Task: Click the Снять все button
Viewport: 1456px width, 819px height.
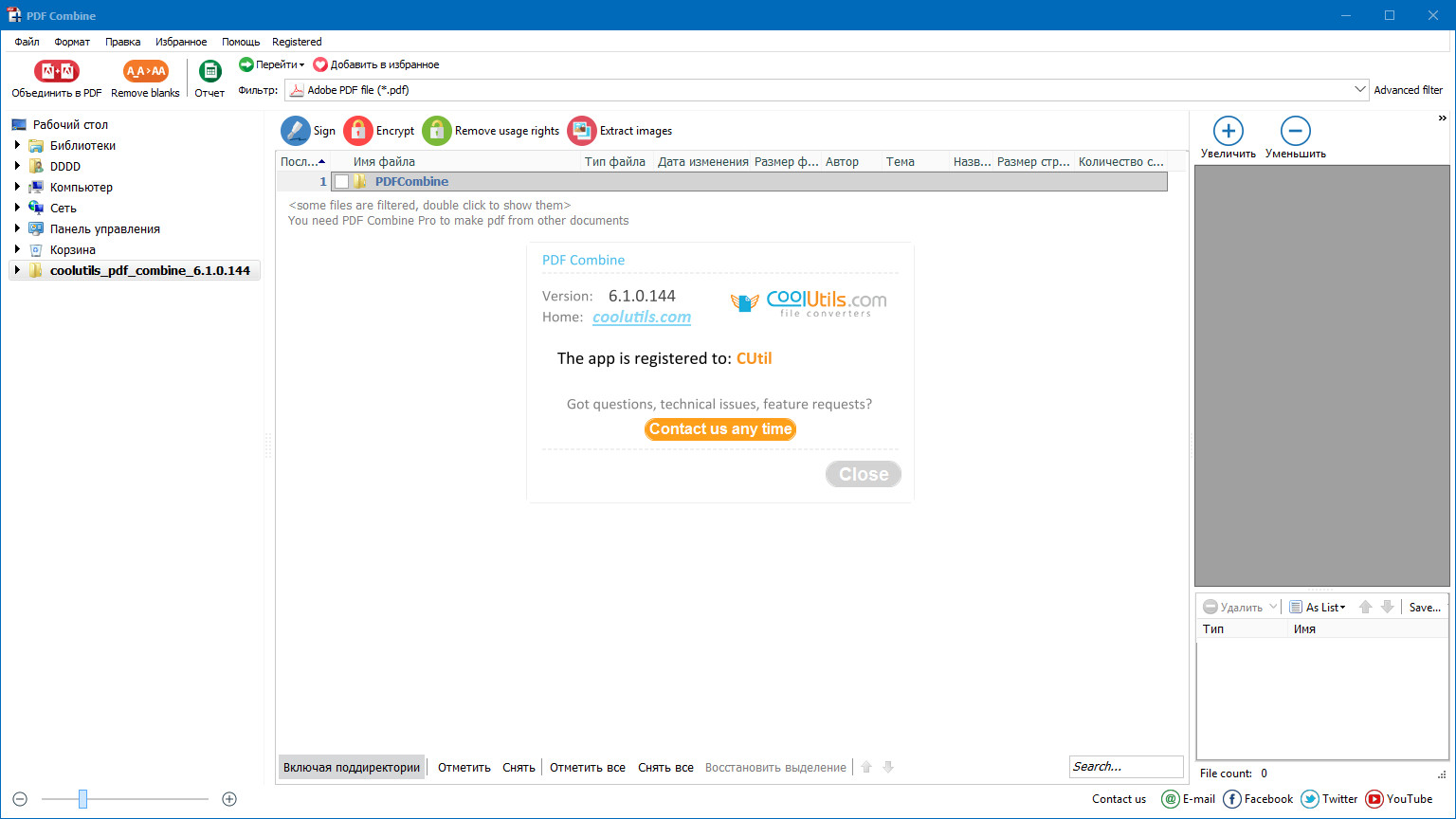Action: (665, 767)
